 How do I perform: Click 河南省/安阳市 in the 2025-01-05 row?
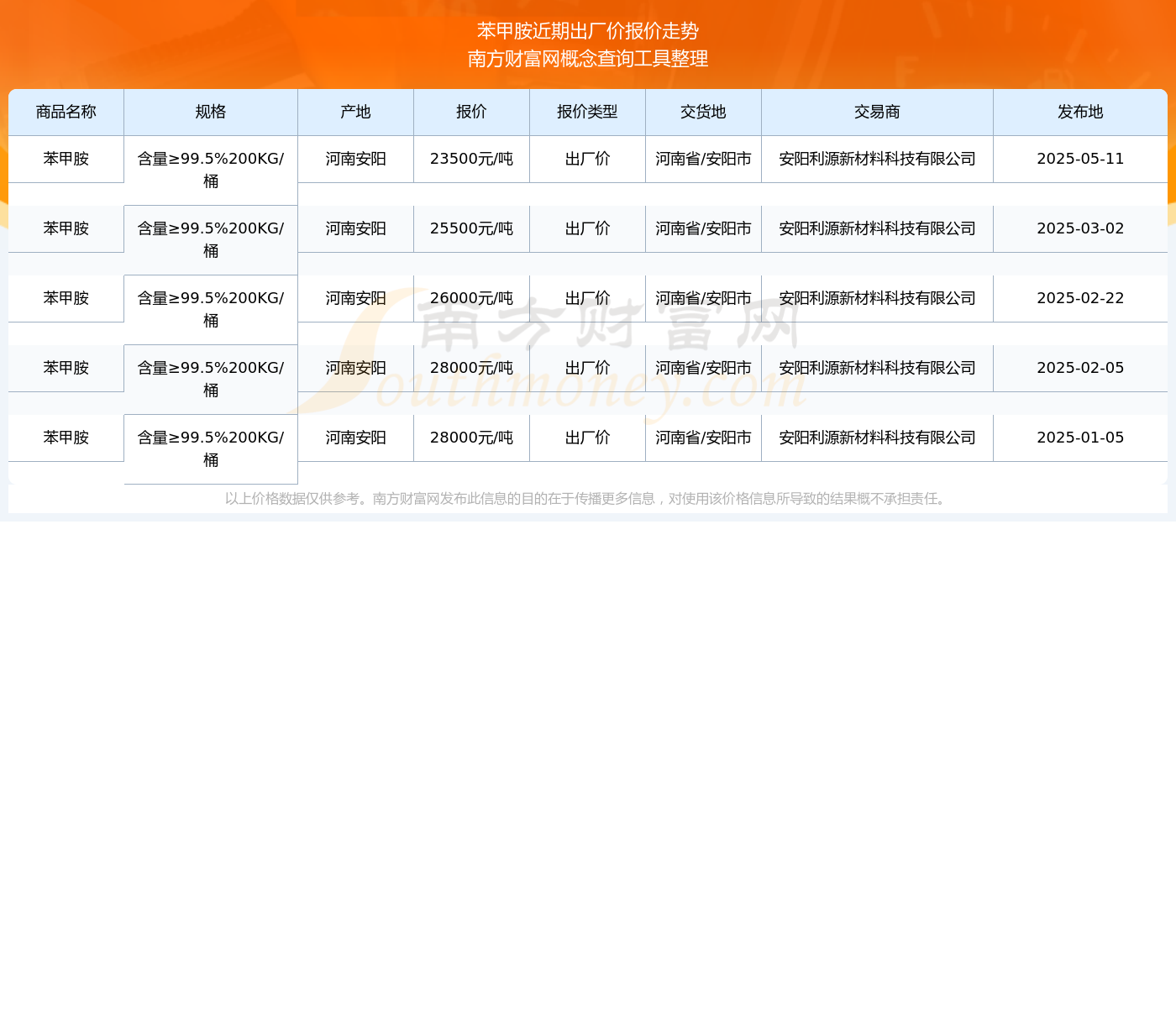pyautogui.click(x=703, y=438)
